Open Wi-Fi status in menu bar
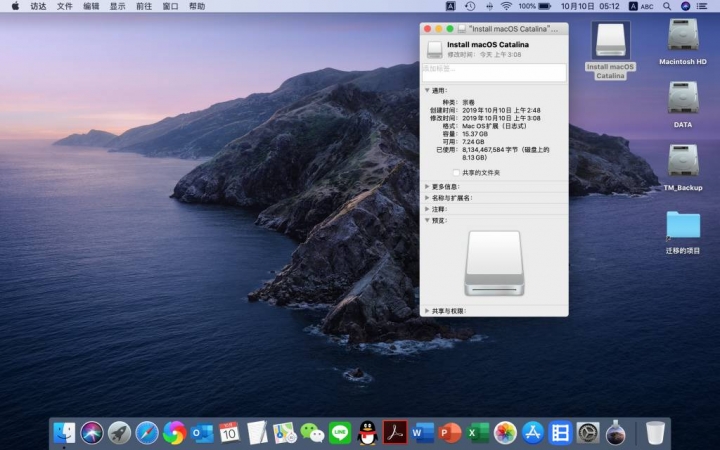 coord(506,6)
